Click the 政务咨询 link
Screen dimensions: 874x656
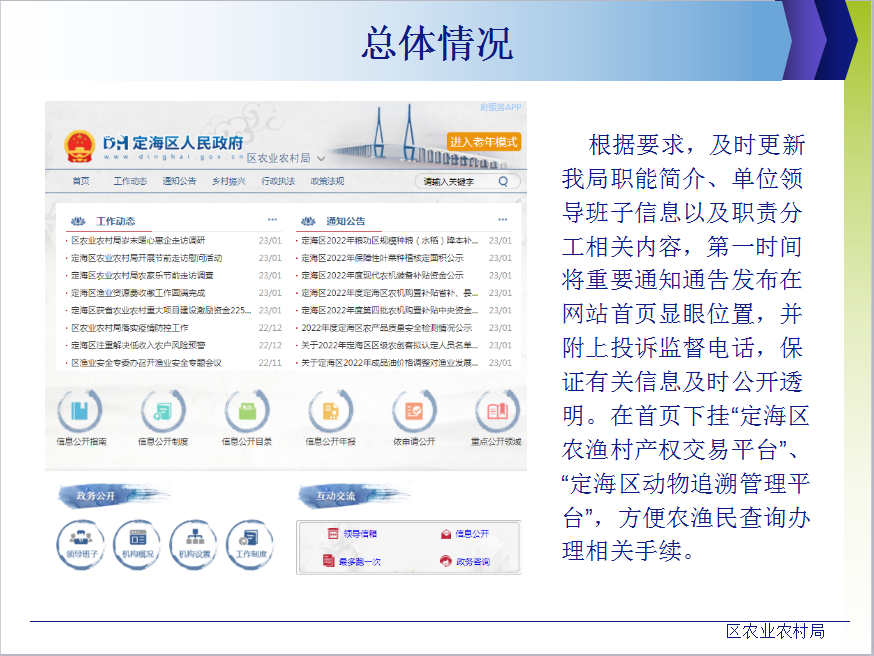(466, 562)
